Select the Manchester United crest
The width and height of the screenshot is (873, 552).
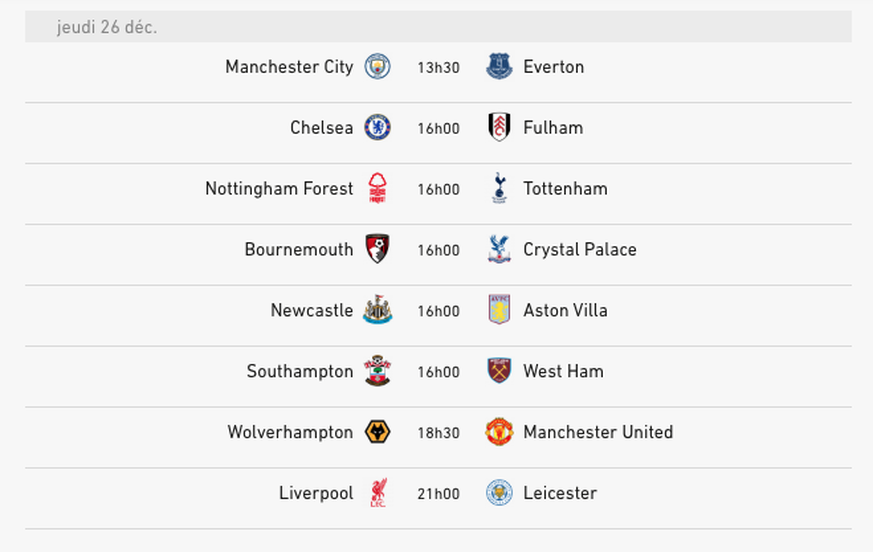(x=499, y=432)
